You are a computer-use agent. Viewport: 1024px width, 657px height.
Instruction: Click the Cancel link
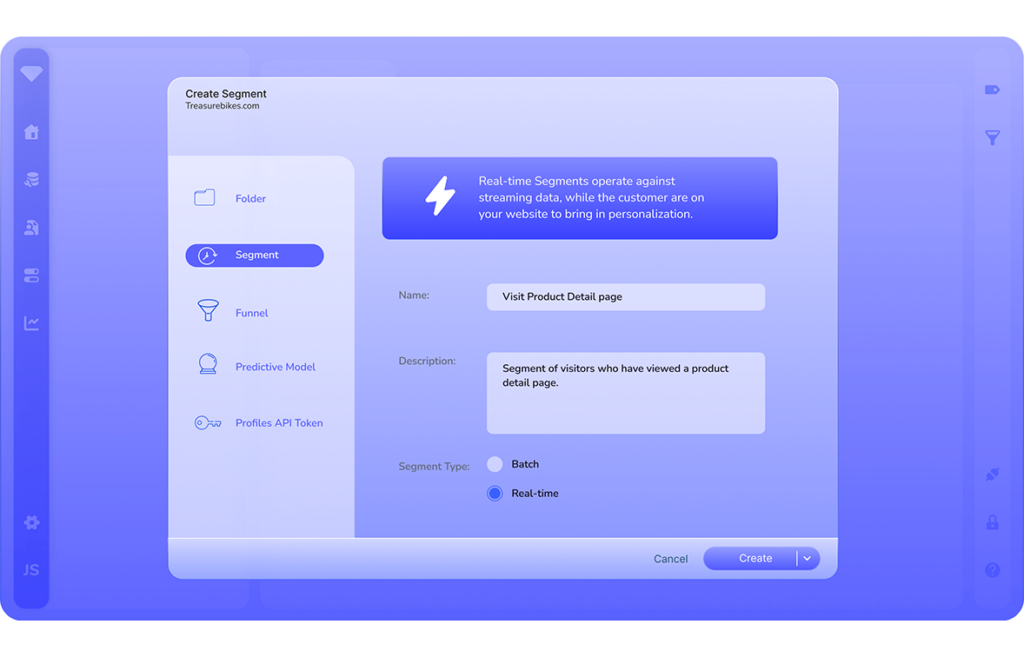670,559
